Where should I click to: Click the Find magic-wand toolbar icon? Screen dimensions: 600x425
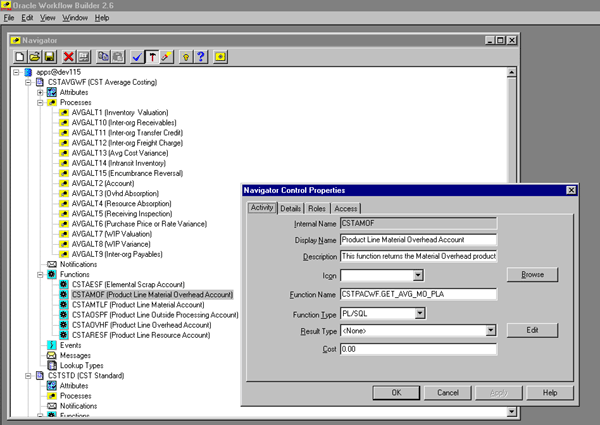click(x=166, y=57)
